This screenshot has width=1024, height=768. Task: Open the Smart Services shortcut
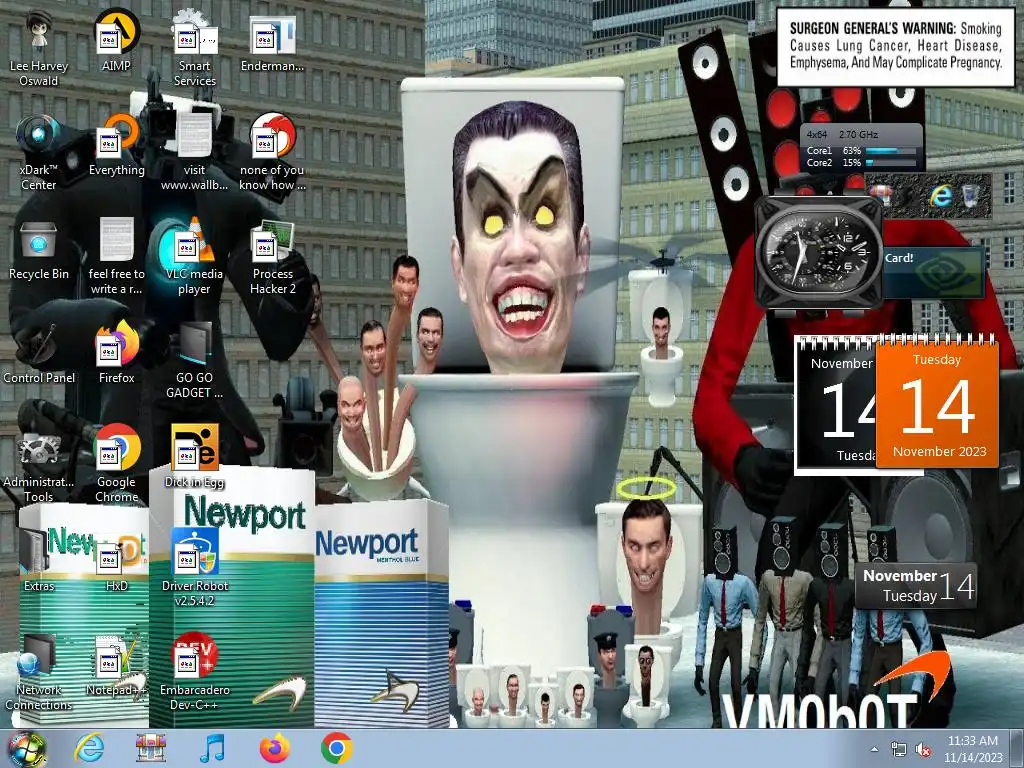coord(194,49)
